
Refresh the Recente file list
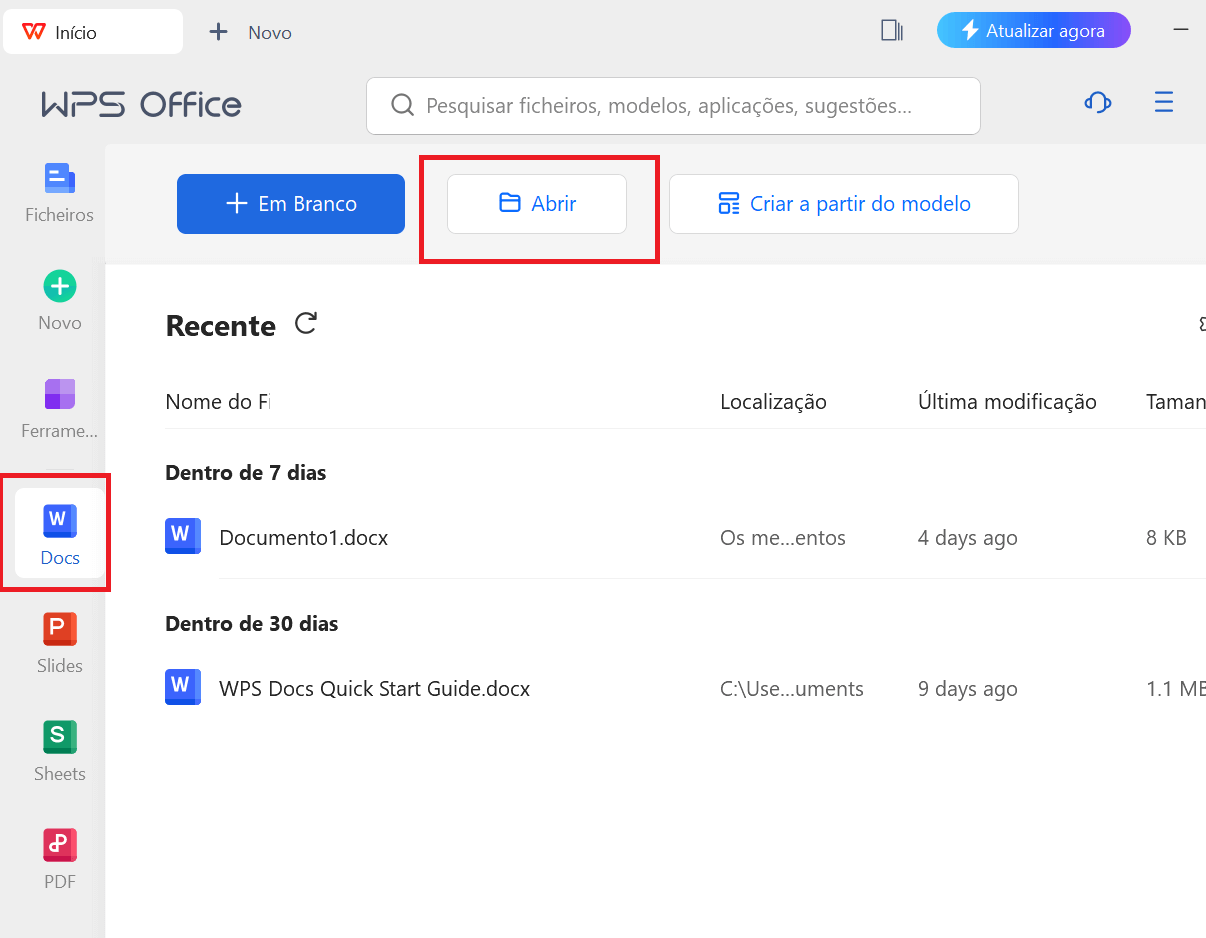305,322
